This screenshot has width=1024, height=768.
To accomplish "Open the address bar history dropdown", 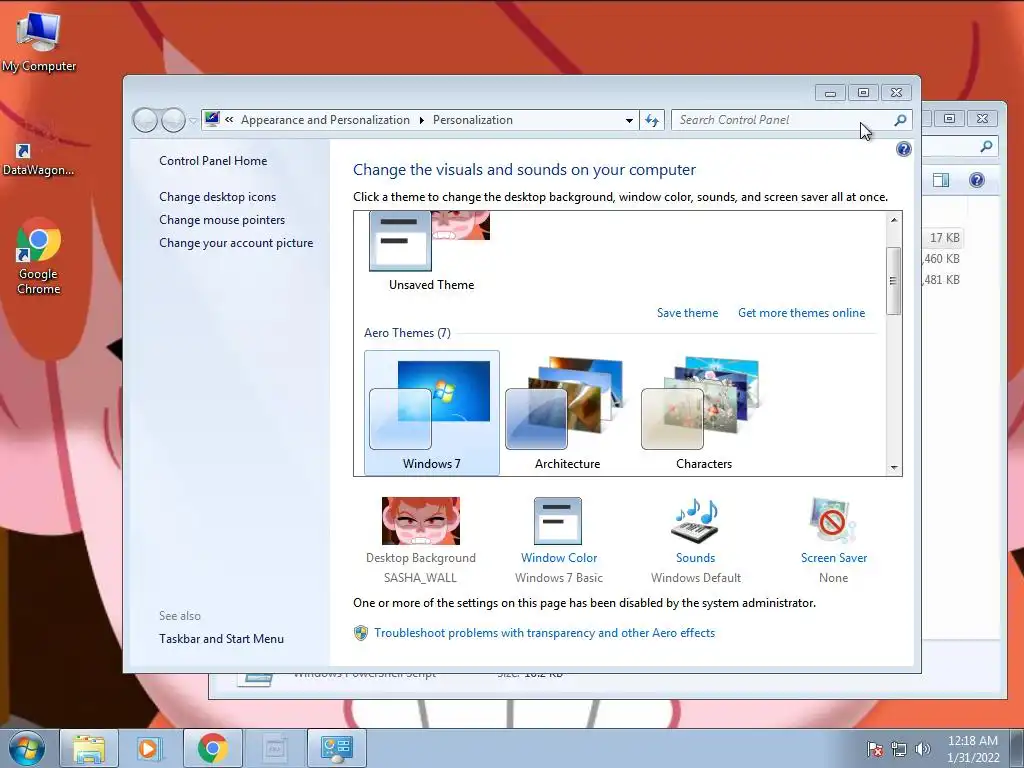I will [629, 120].
